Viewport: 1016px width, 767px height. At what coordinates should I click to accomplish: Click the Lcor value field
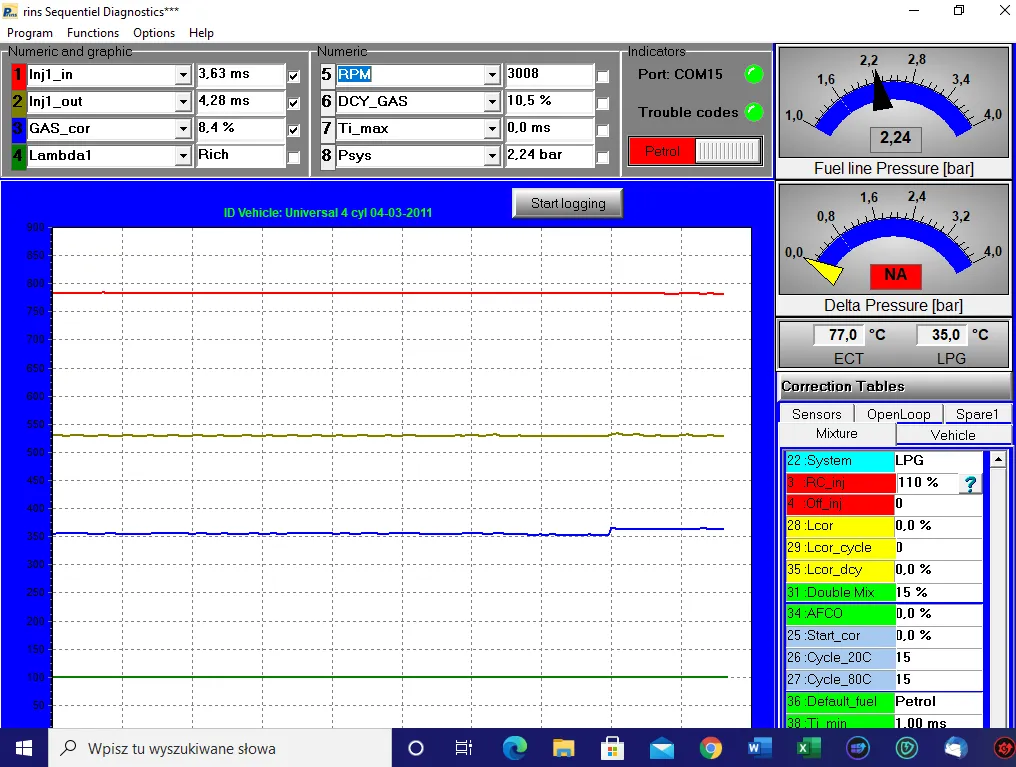(938, 525)
